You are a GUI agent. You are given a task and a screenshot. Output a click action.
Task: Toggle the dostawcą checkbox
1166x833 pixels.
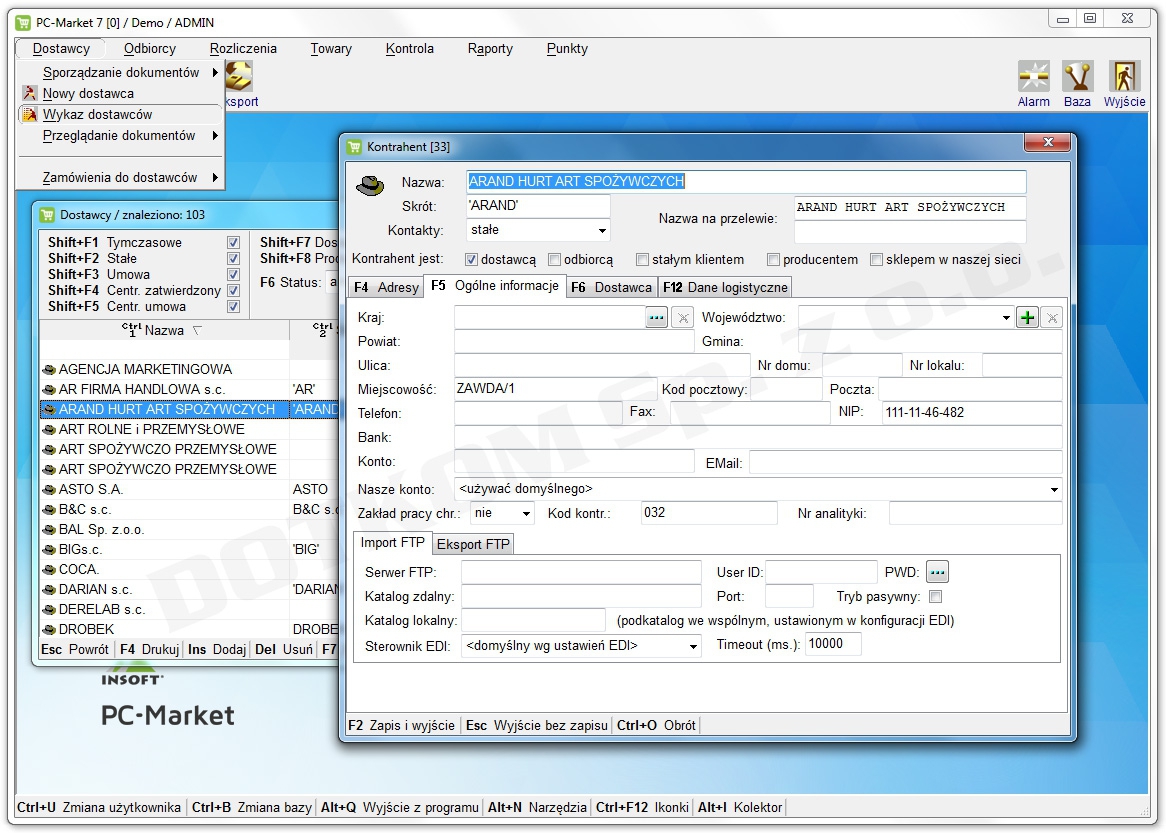click(471, 260)
